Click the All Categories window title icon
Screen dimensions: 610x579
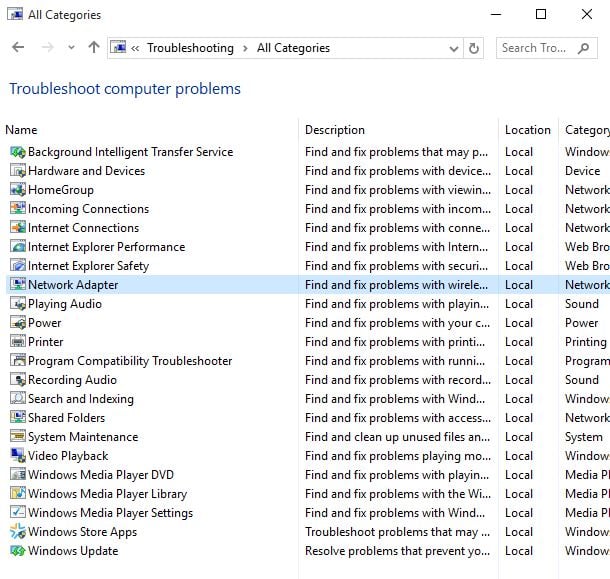click(15, 14)
